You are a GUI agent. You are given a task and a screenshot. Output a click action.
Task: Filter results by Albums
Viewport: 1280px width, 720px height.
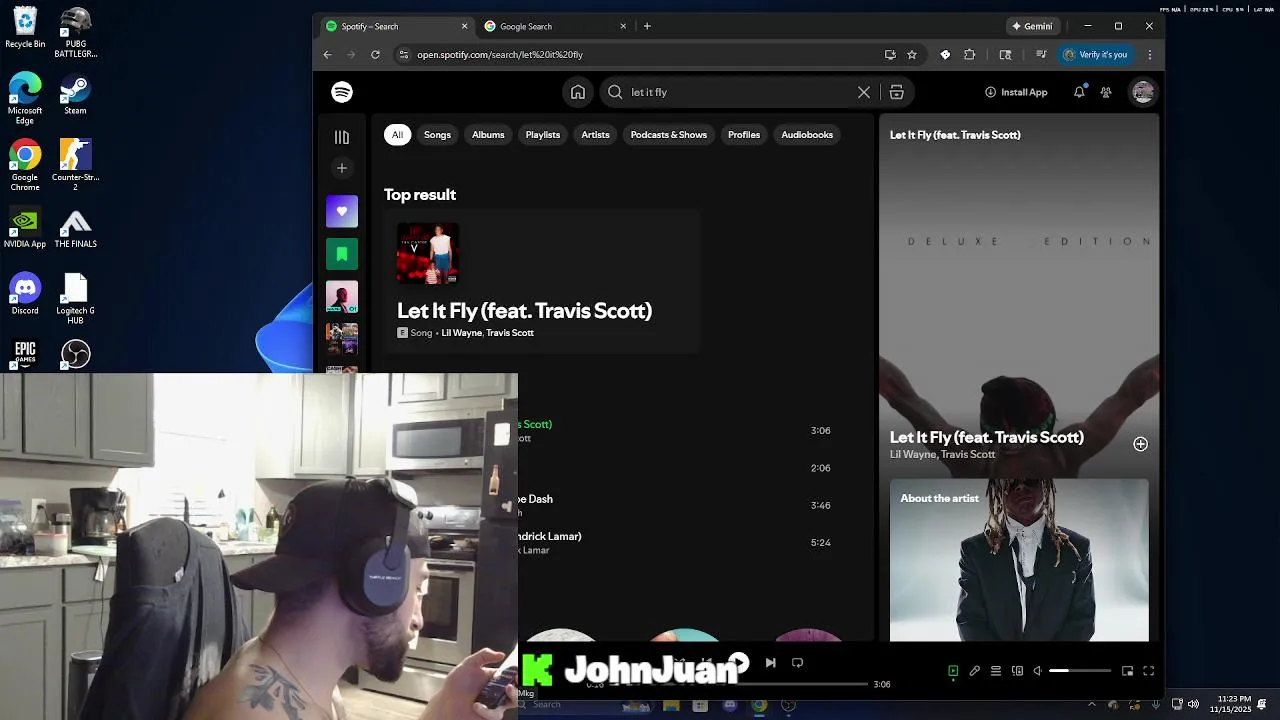pyautogui.click(x=488, y=135)
